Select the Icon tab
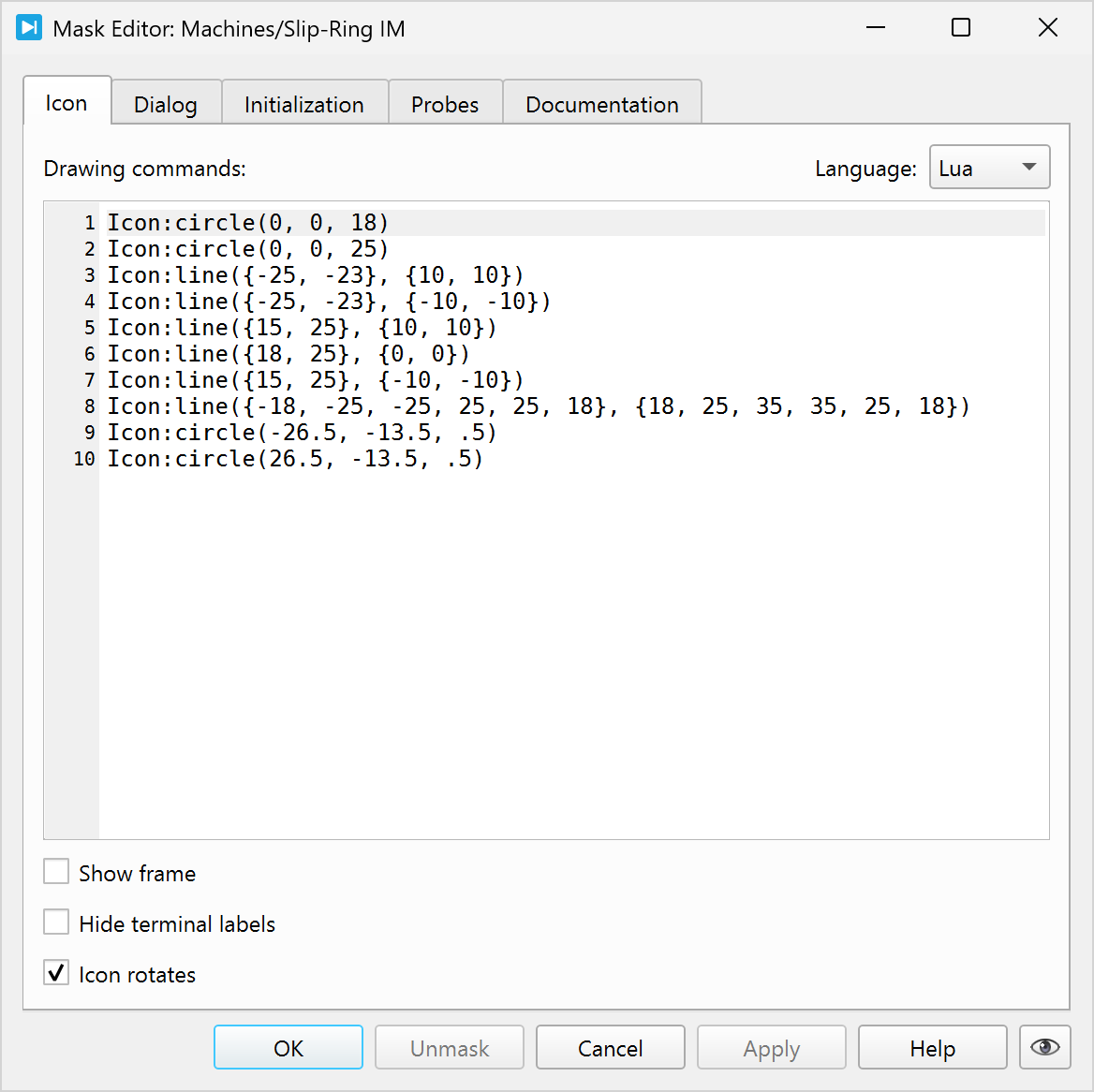 67,103
